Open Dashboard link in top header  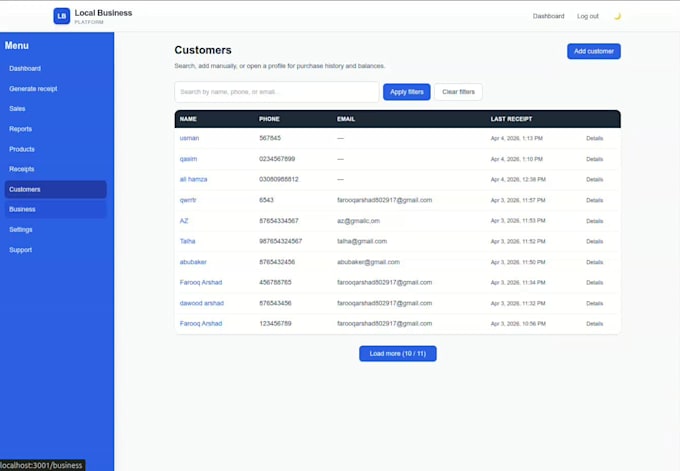[x=548, y=16]
